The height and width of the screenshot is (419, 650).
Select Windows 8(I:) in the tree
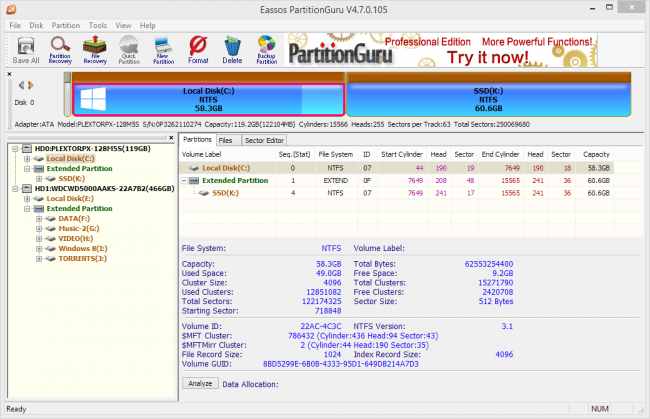[x=83, y=249]
